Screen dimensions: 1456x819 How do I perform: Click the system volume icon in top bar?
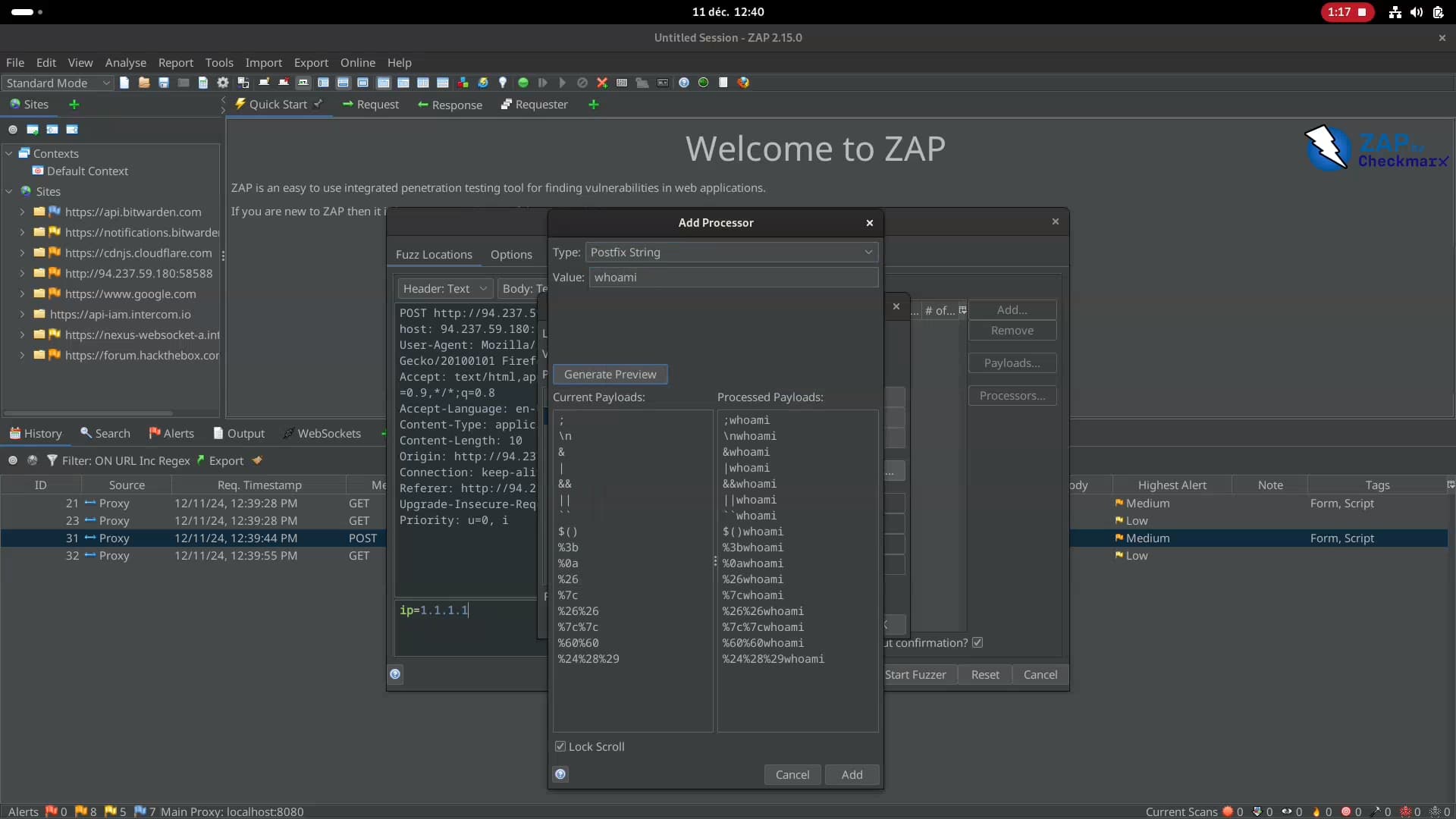coord(1417,12)
